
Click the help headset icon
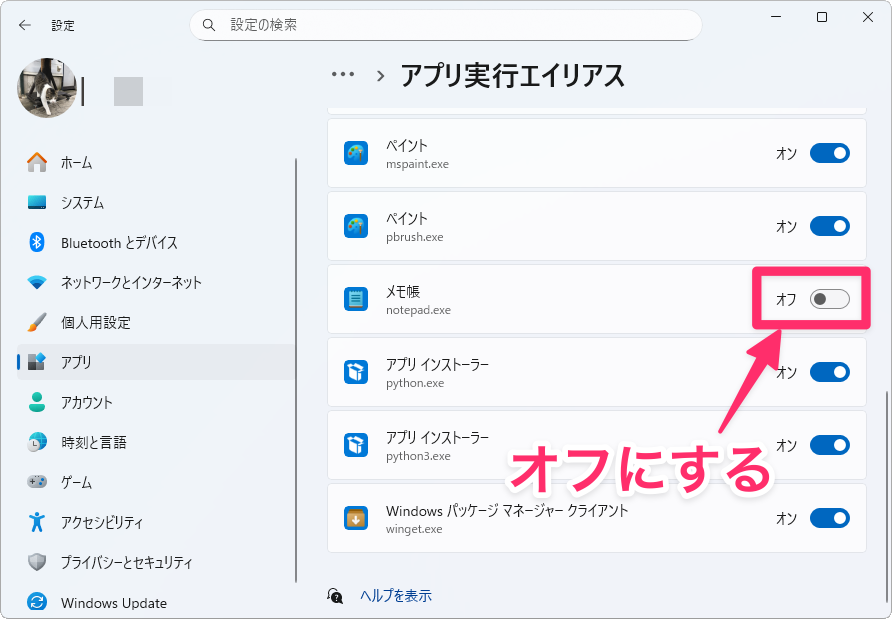(335, 596)
